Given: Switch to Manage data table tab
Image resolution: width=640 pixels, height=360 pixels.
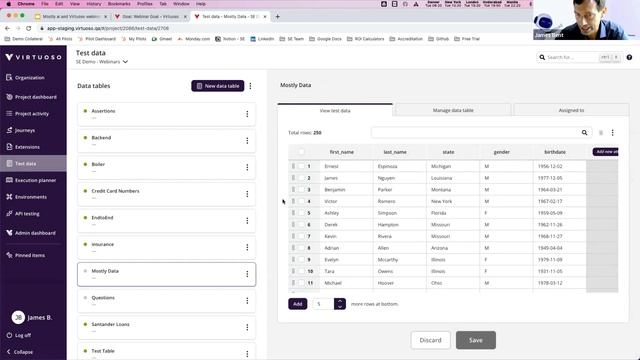Looking at the screenshot, I should click(453, 110).
